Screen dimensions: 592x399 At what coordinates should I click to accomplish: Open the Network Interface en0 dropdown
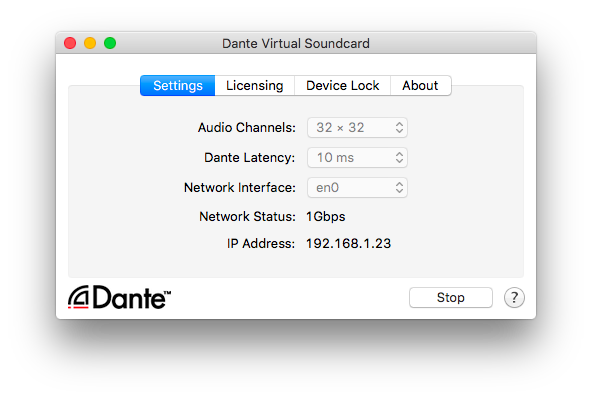pyautogui.click(x=357, y=188)
